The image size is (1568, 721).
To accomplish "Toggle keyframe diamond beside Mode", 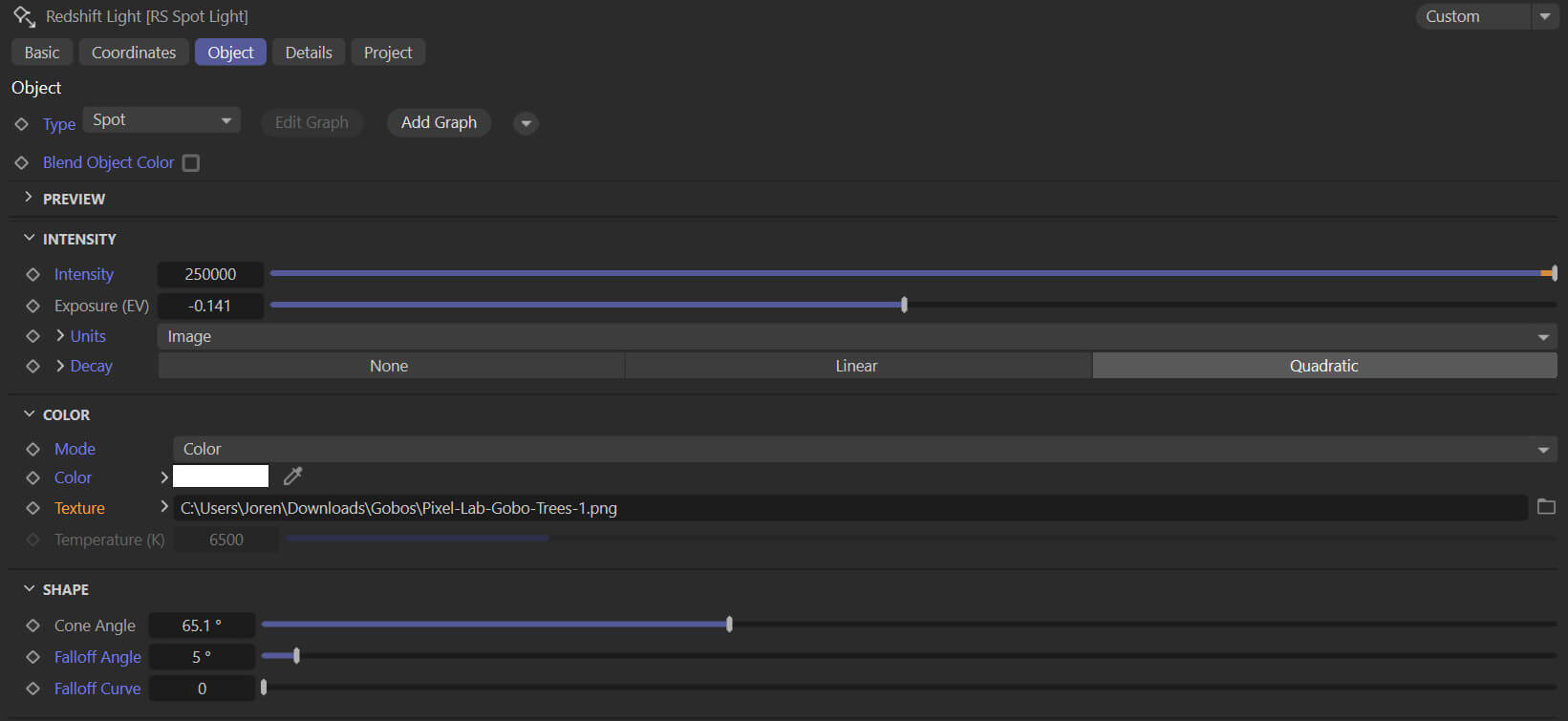I will 32,449.
